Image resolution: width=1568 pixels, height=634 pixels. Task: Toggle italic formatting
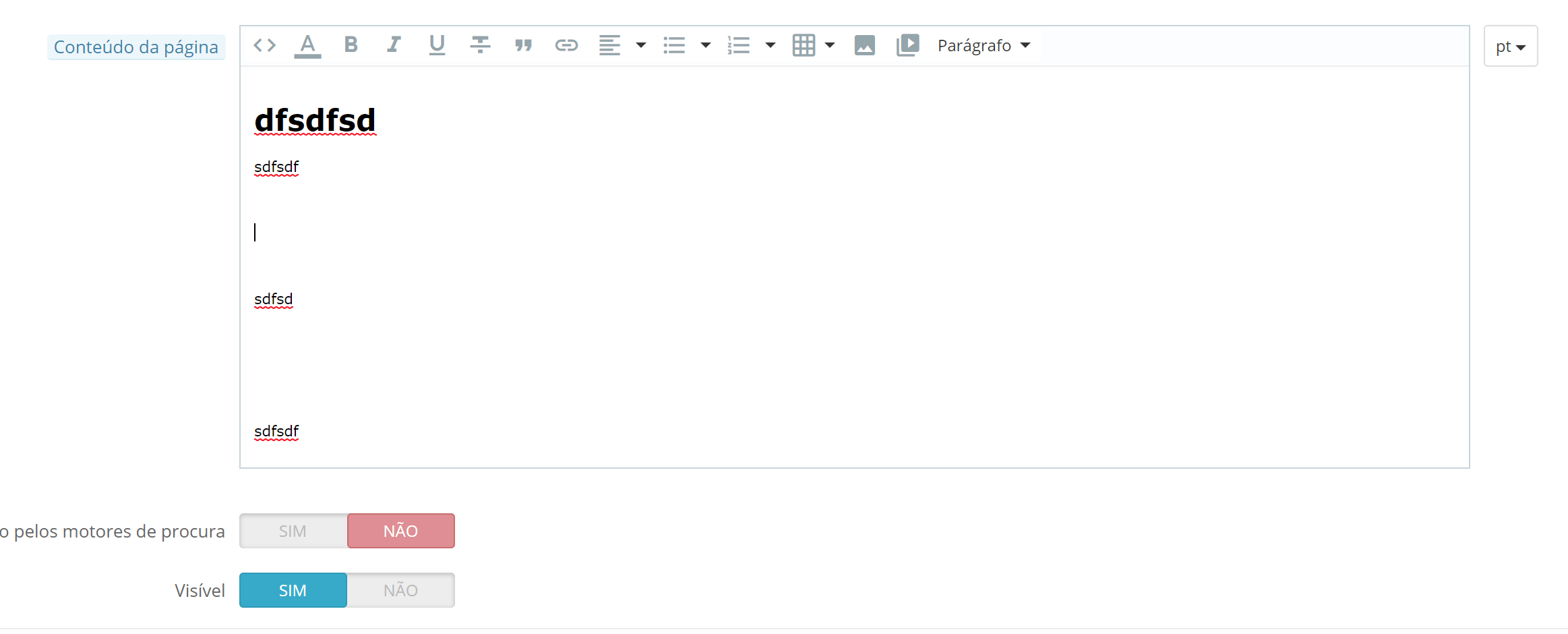[x=394, y=45]
